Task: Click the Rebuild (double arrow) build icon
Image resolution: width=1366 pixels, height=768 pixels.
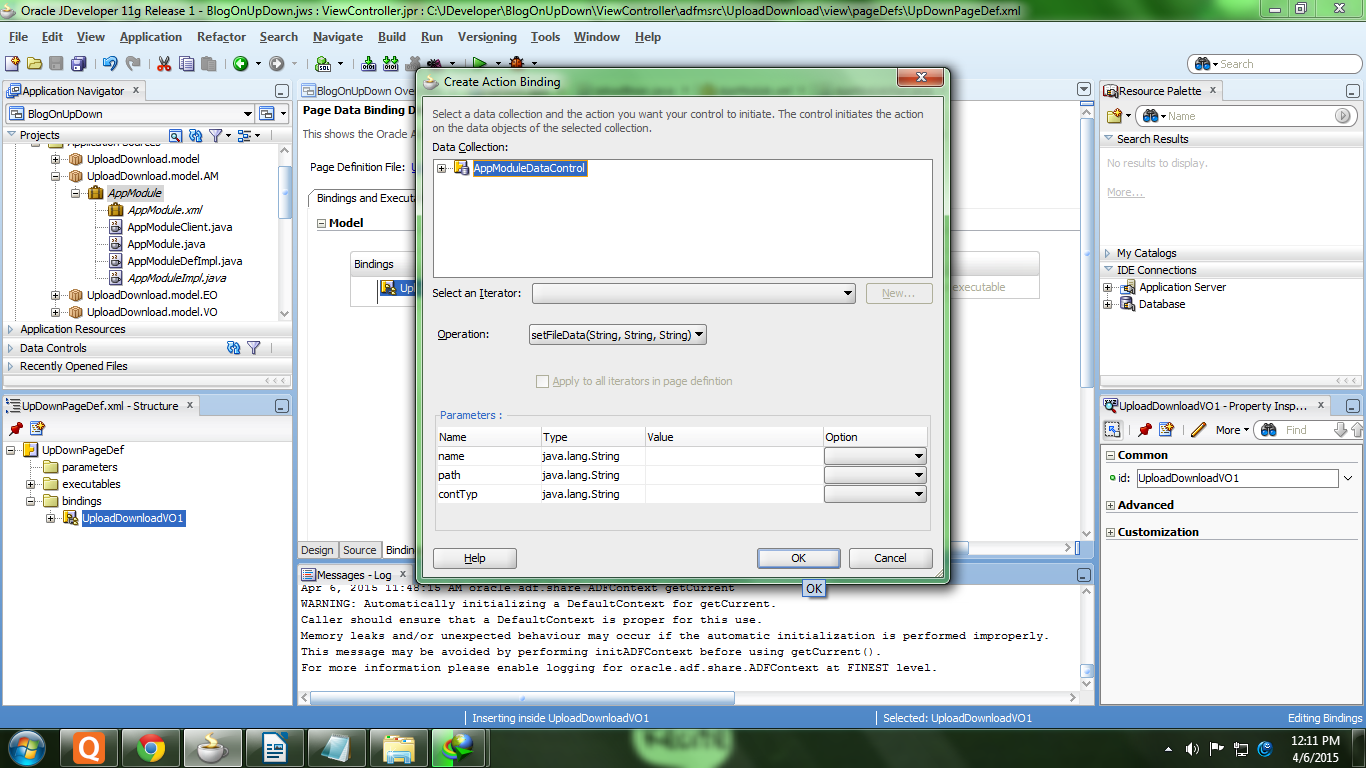Action: (390, 64)
